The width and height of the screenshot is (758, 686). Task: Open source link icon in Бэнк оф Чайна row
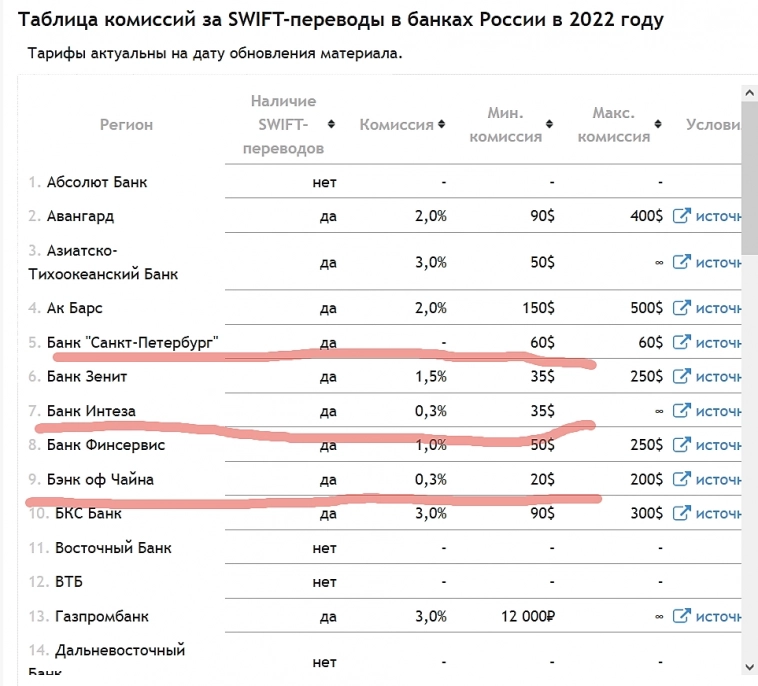tap(682, 479)
